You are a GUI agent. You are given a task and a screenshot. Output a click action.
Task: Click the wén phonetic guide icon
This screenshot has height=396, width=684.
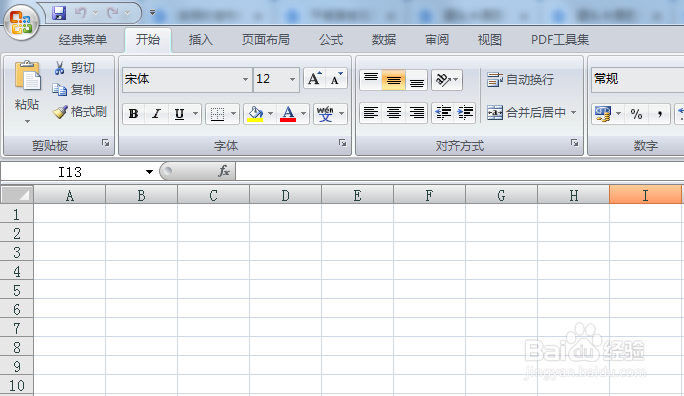click(x=325, y=114)
